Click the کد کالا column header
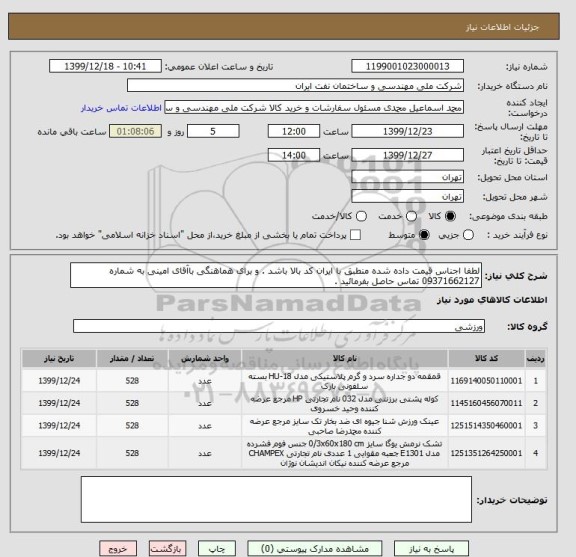 coord(486,359)
